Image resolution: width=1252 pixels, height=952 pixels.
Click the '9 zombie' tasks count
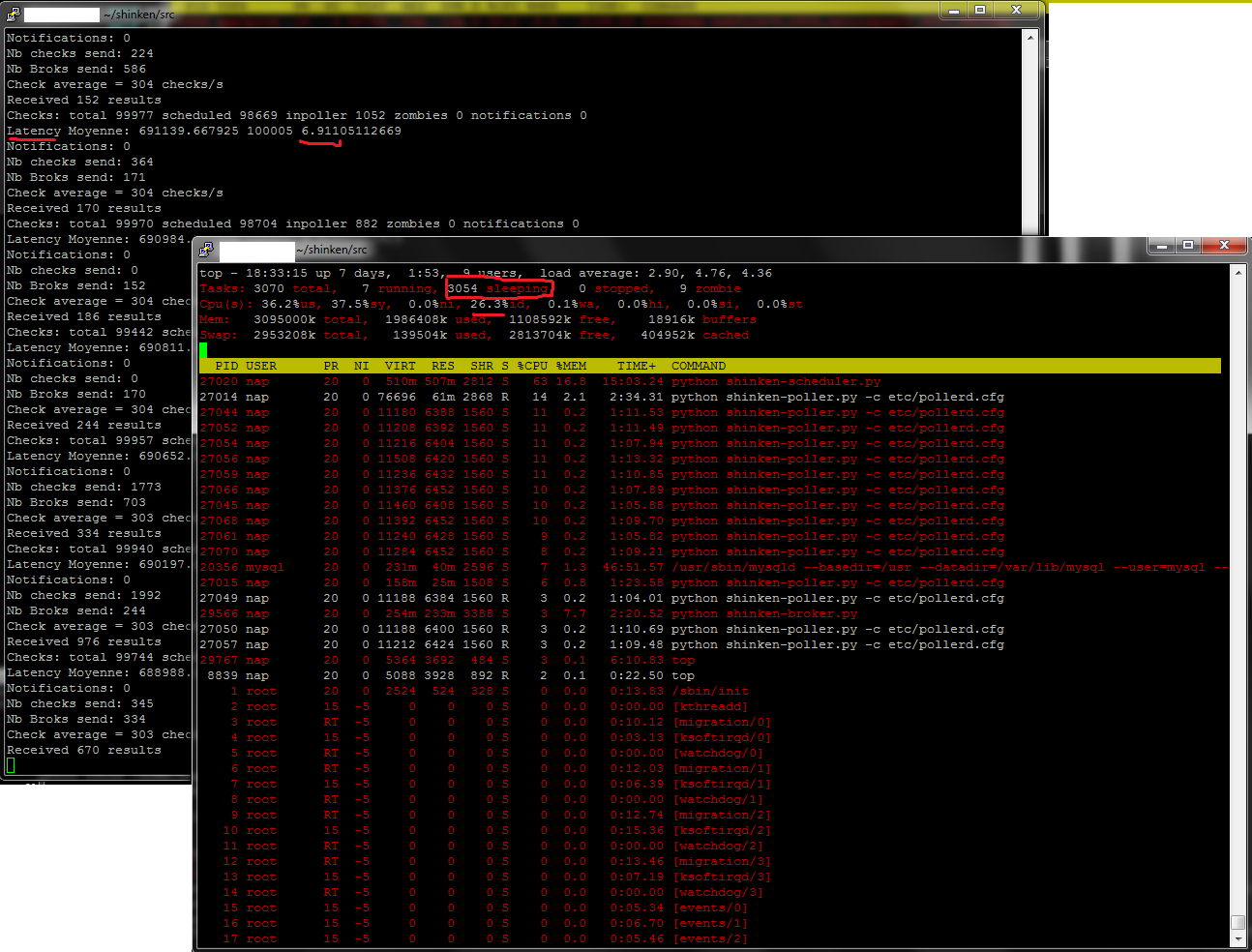(710, 288)
